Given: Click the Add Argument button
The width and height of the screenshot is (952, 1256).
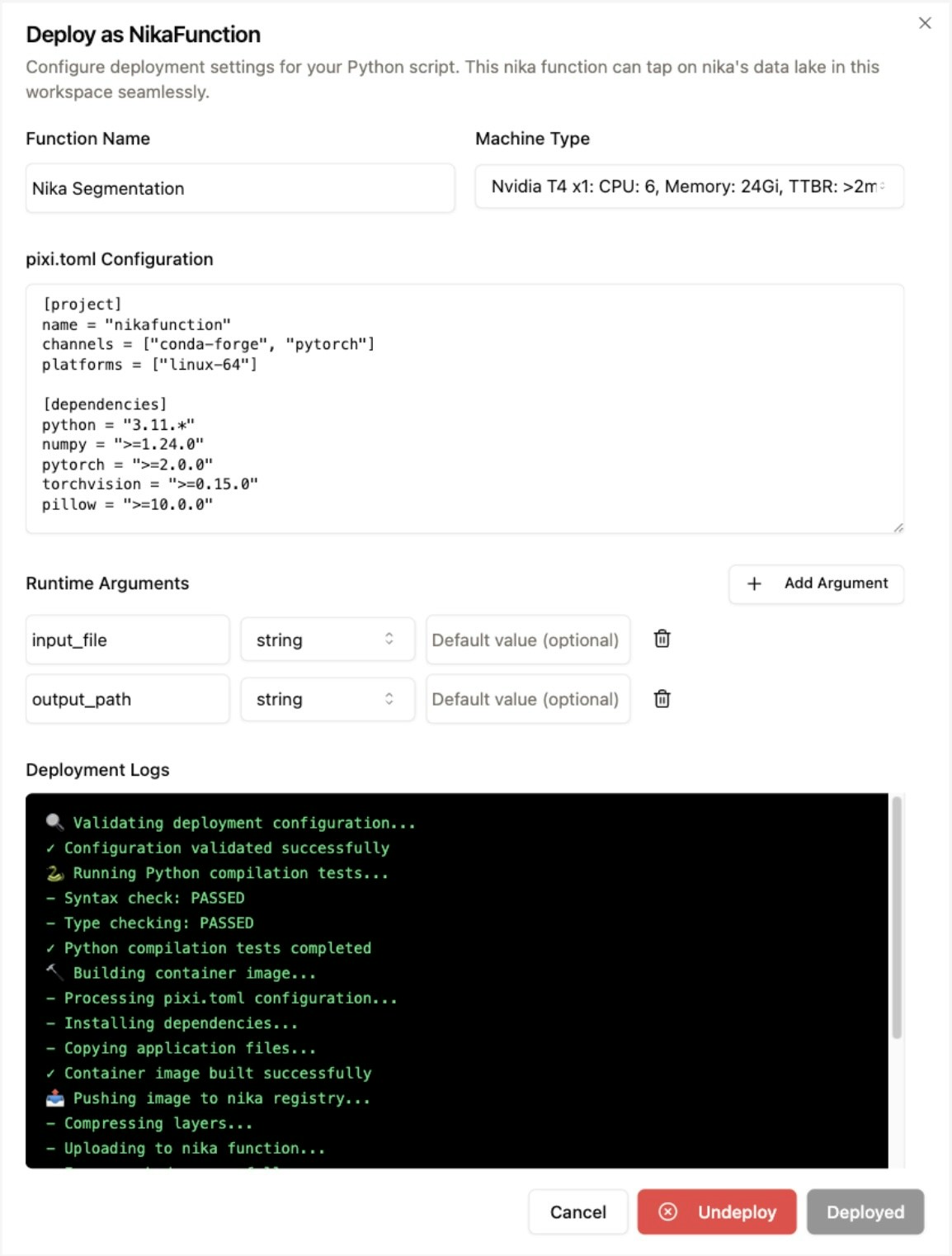Looking at the screenshot, I should (x=816, y=583).
